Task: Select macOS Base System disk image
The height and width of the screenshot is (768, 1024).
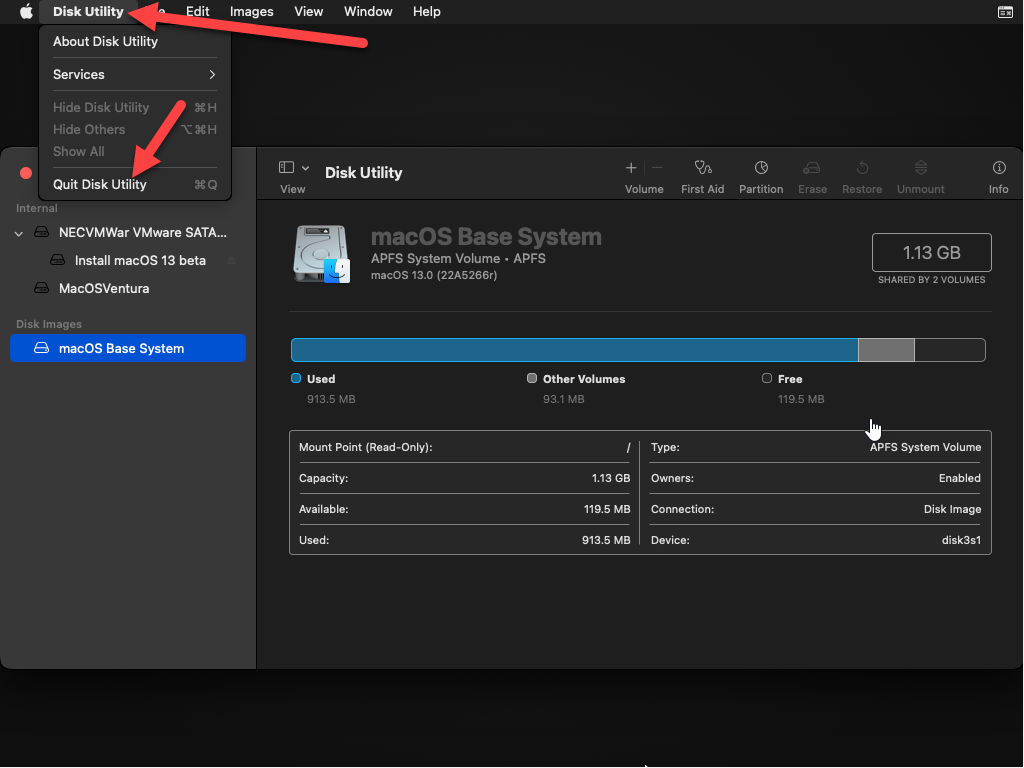Action: pyautogui.click(x=121, y=349)
